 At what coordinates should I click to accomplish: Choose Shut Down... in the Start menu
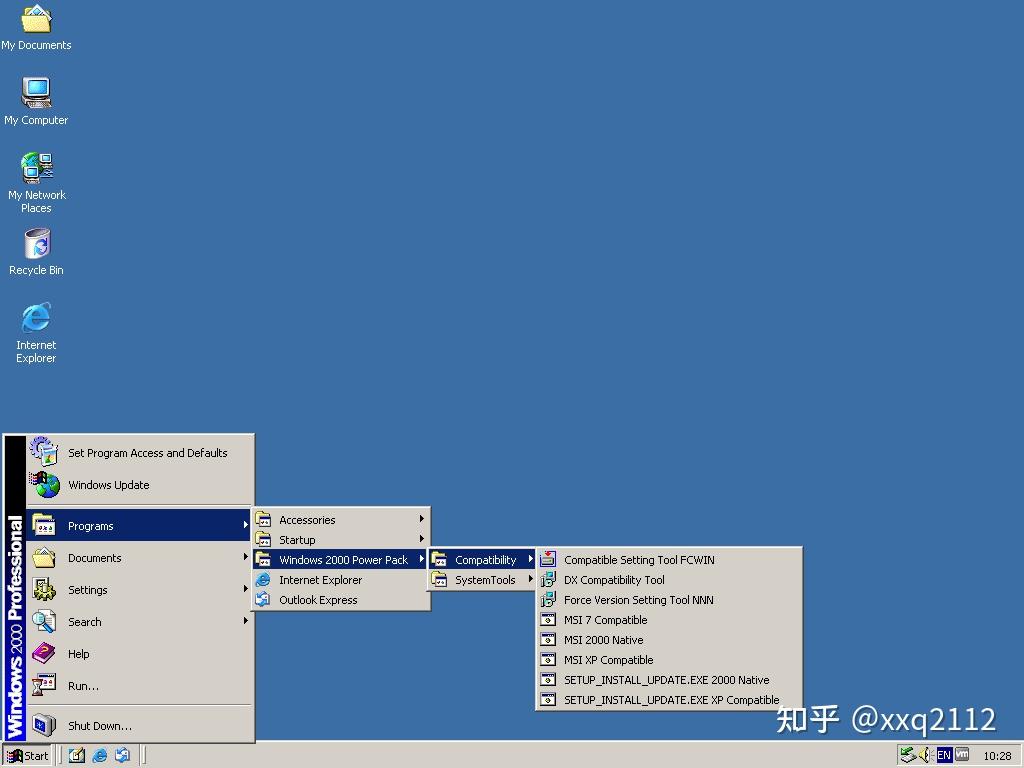tap(140, 725)
